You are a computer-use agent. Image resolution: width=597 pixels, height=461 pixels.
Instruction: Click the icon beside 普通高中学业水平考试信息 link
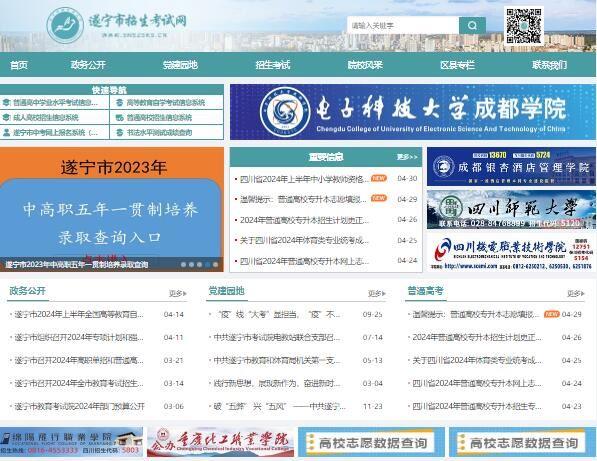[x=6, y=103]
